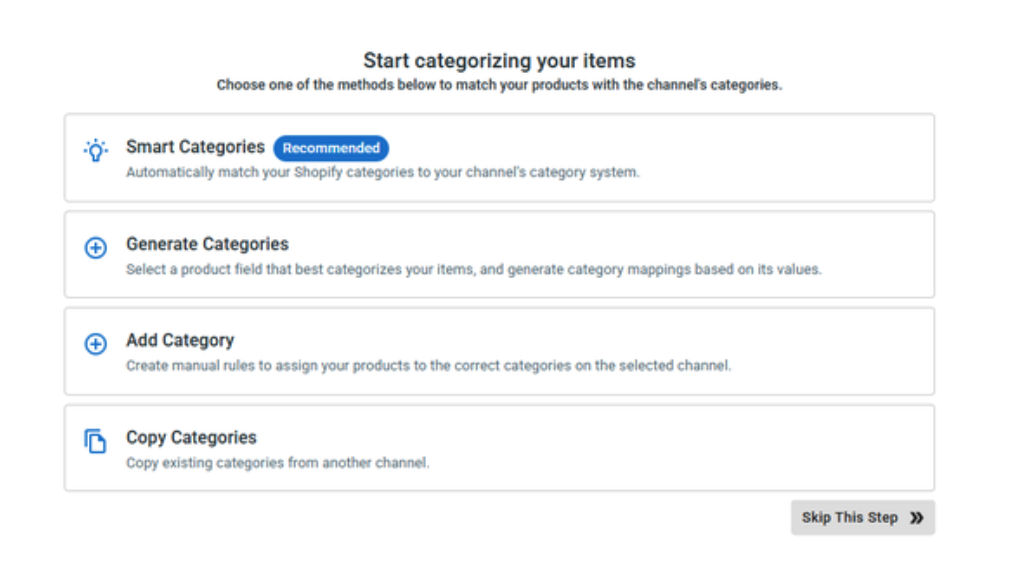Click the 'Choose one of the methods' subtitle
Screen dimensions: 1028x582
(499, 85)
